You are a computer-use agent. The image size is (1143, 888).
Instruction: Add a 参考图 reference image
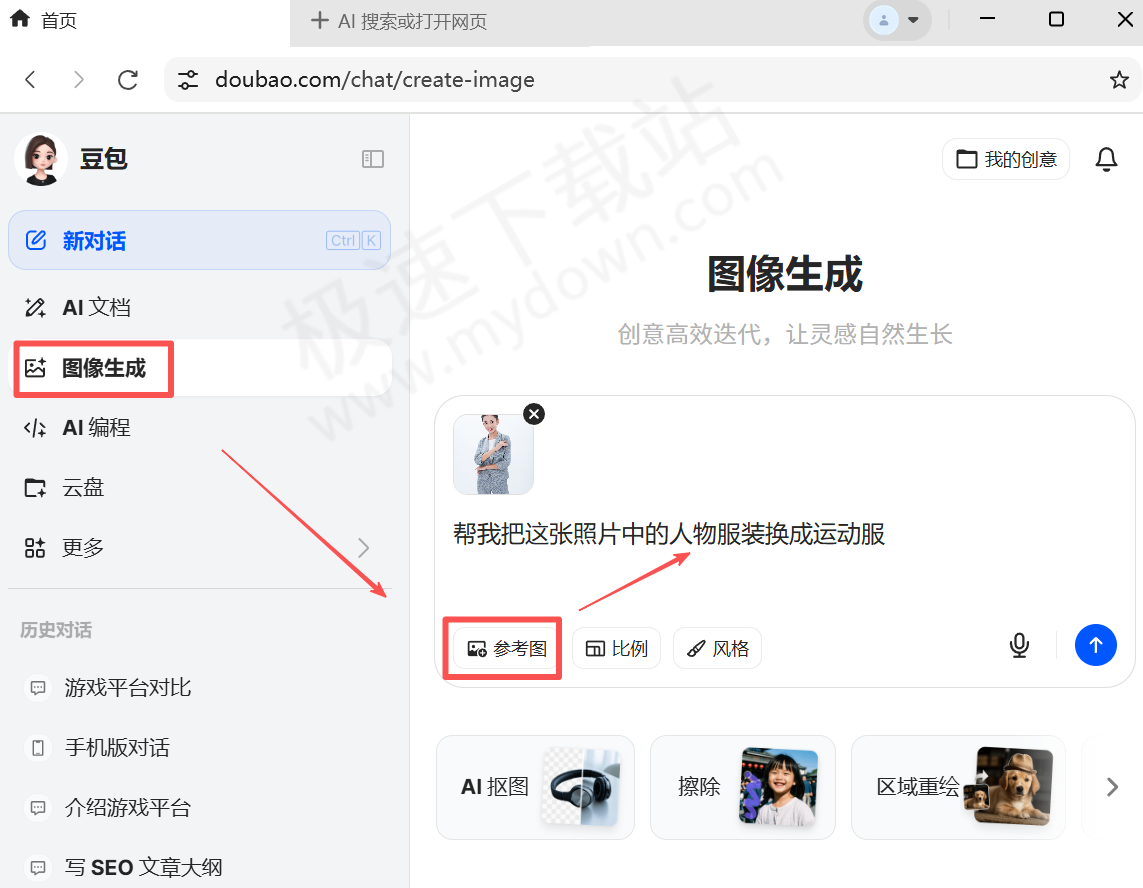502,648
